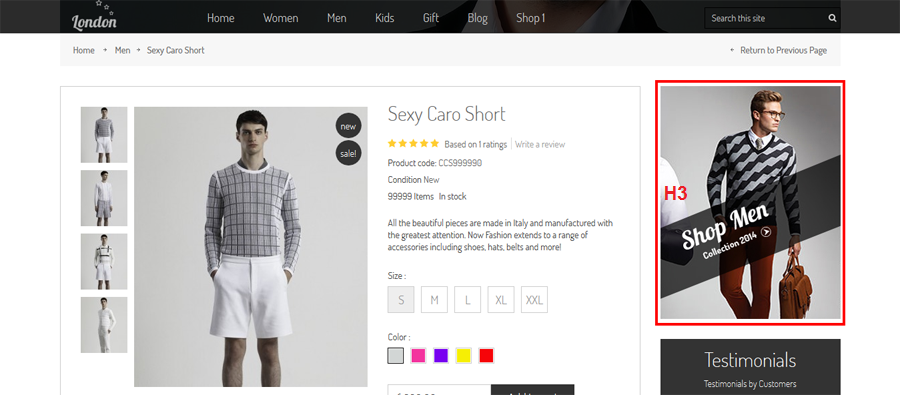
Task: Open the Women menu
Action: point(281,18)
